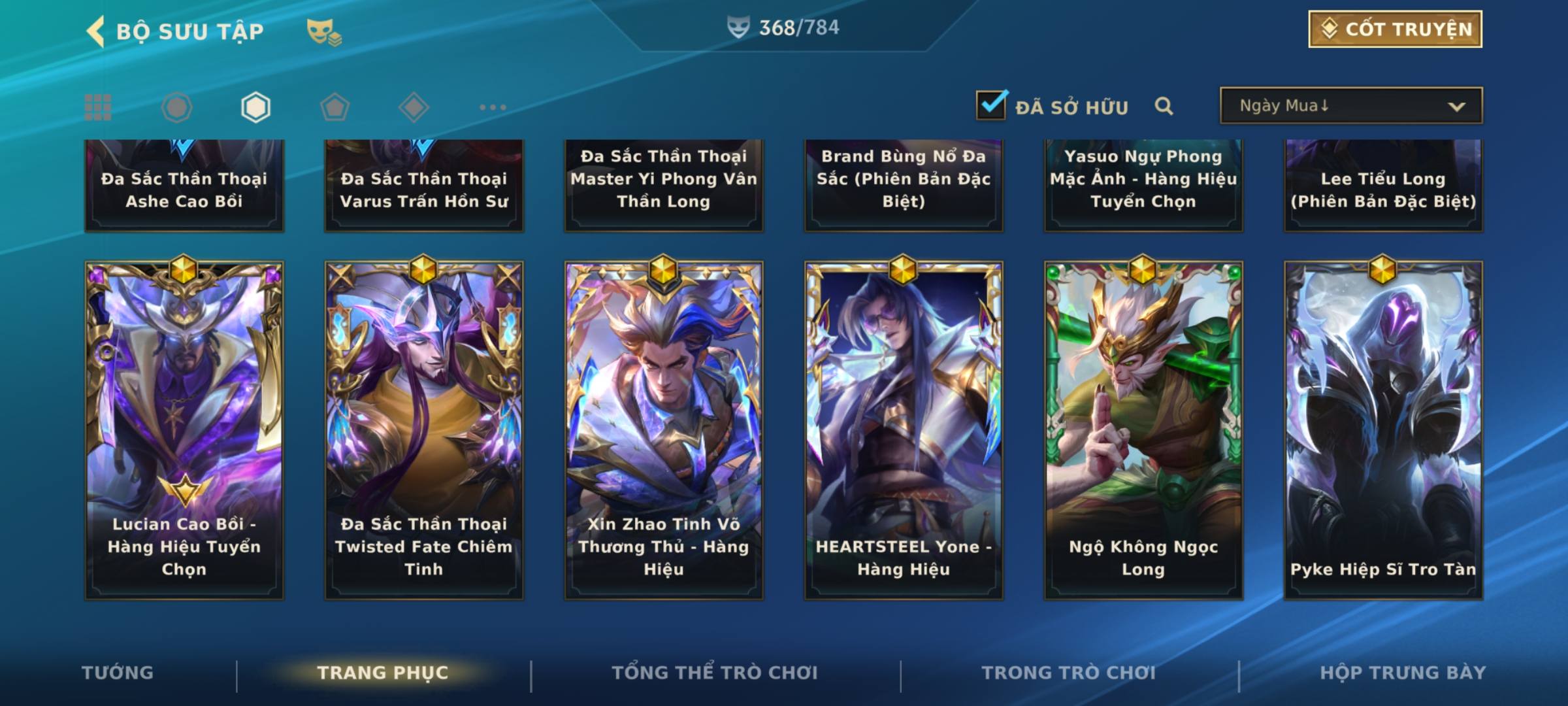
Task: Click the Cốt Truyện button
Action: pos(1395,29)
